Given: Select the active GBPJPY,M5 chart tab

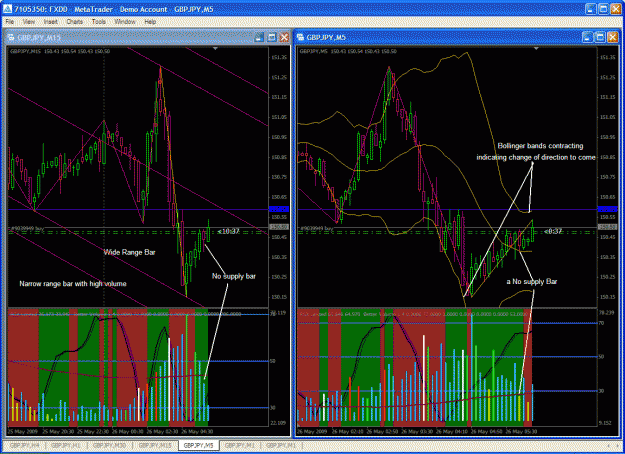Looking at the screenshot, I should pos(199,445).
